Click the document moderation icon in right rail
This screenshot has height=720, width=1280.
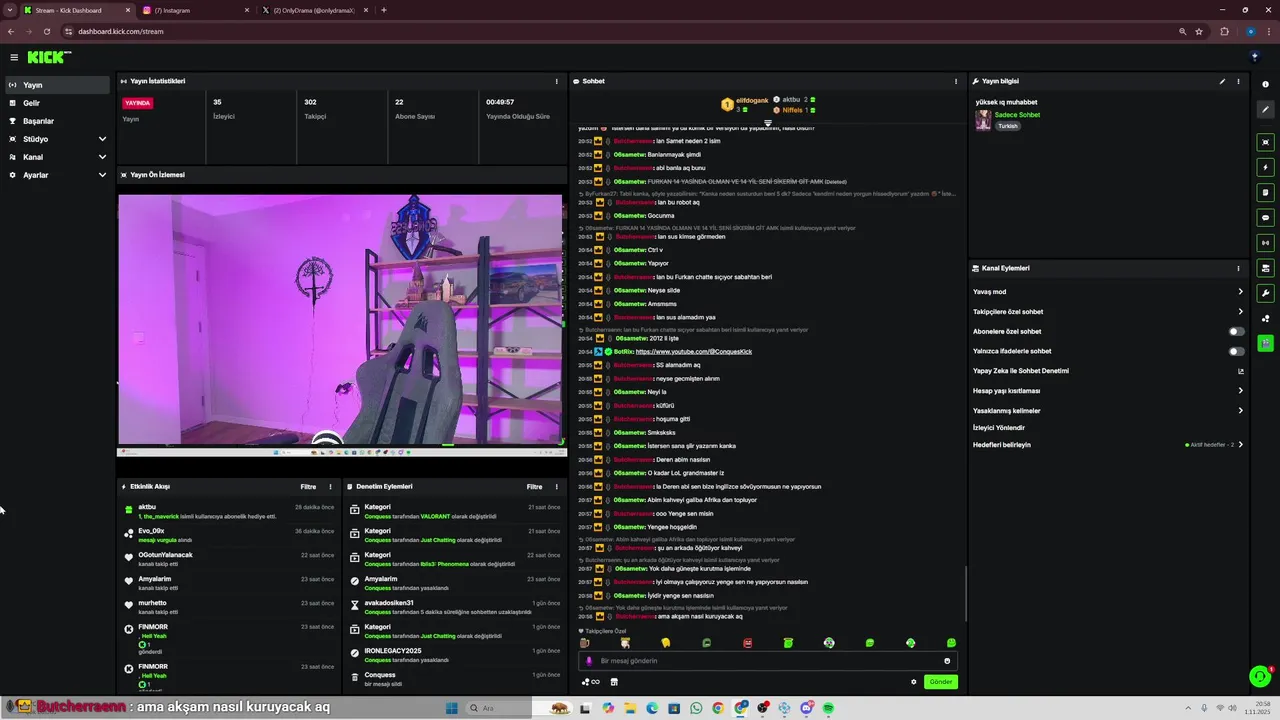point(1265,192)
